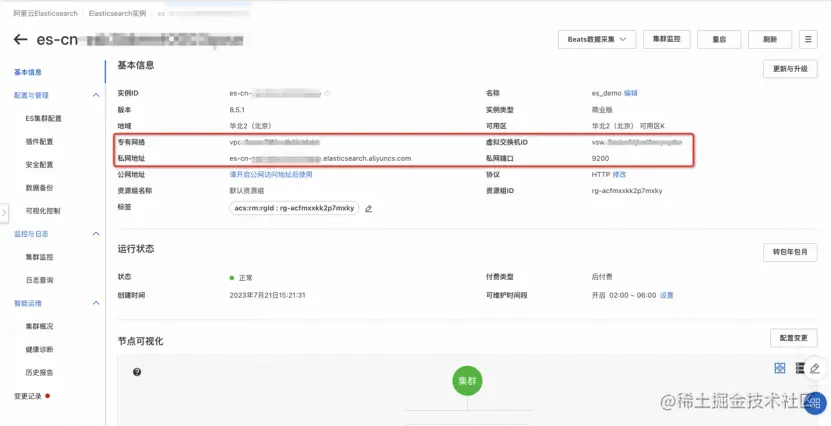
Task: Click the 集群监控 button in the top toolbar
Action: click(x=666, y=39)
